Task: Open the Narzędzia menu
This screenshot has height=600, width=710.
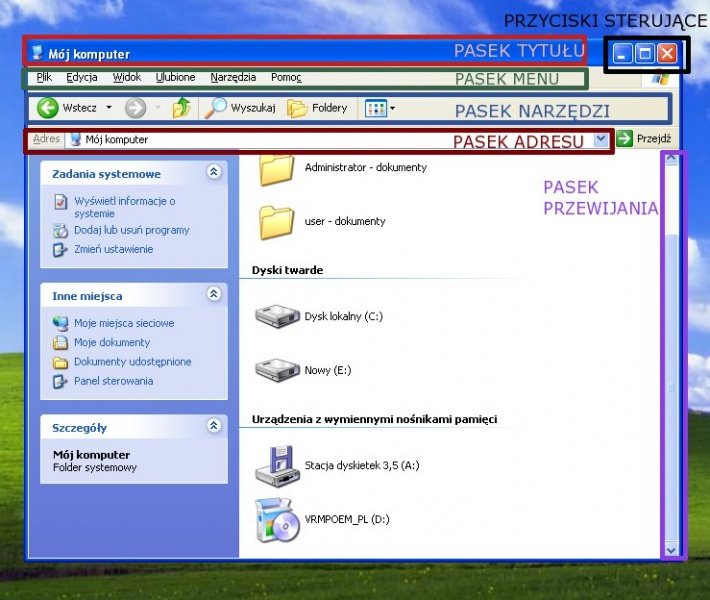Action: pyautogui.click(x=233, y=77)
